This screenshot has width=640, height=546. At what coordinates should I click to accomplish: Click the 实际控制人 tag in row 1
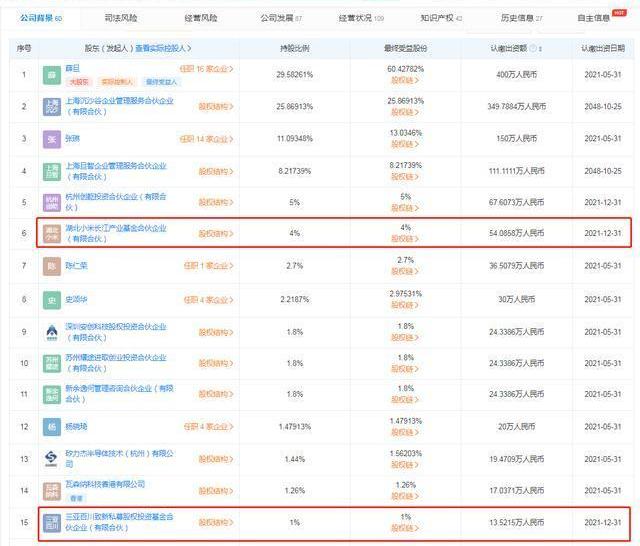[117, 82]
